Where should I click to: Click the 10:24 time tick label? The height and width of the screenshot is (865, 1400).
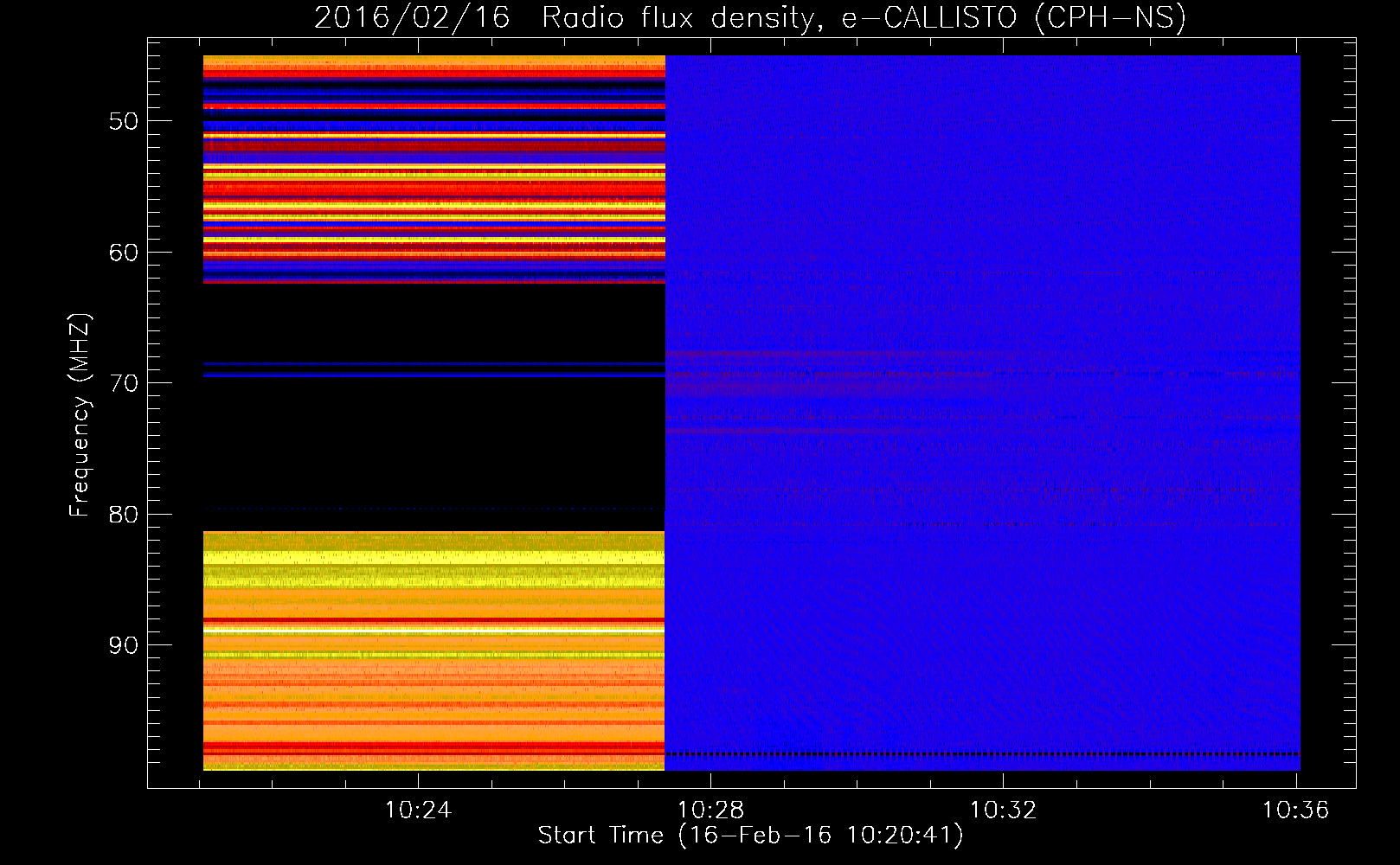pyautogui.click(x=418, y=811)
